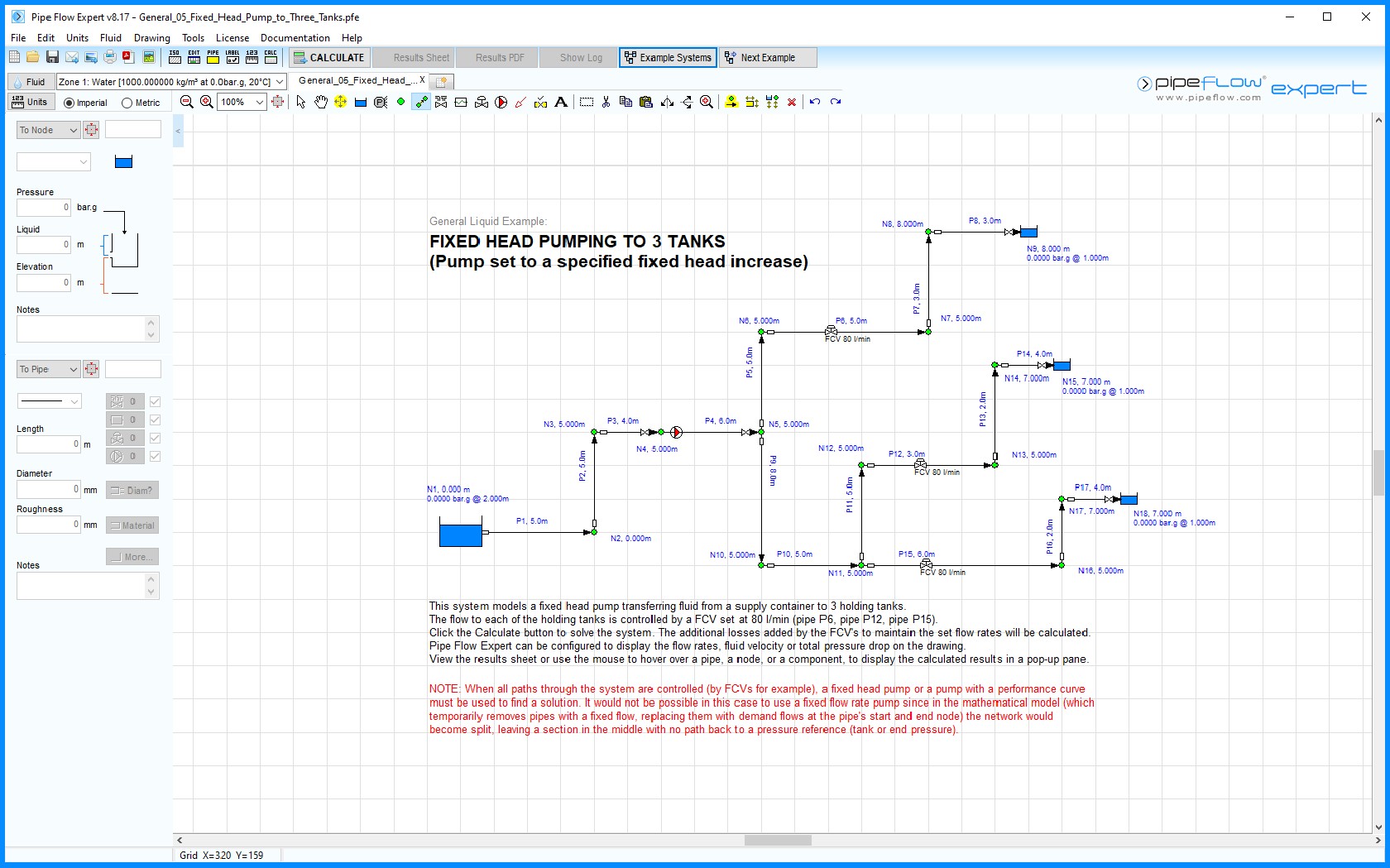Click the vertical scrollbar thumb

pyautogui.click(x=1378, y=472)
